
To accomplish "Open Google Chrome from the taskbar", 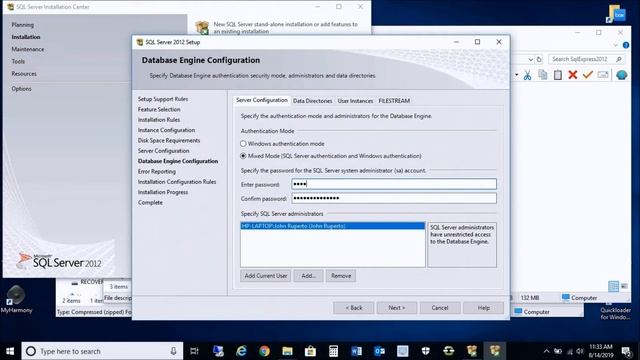I will pyautogui.click(x=264, y=351).
